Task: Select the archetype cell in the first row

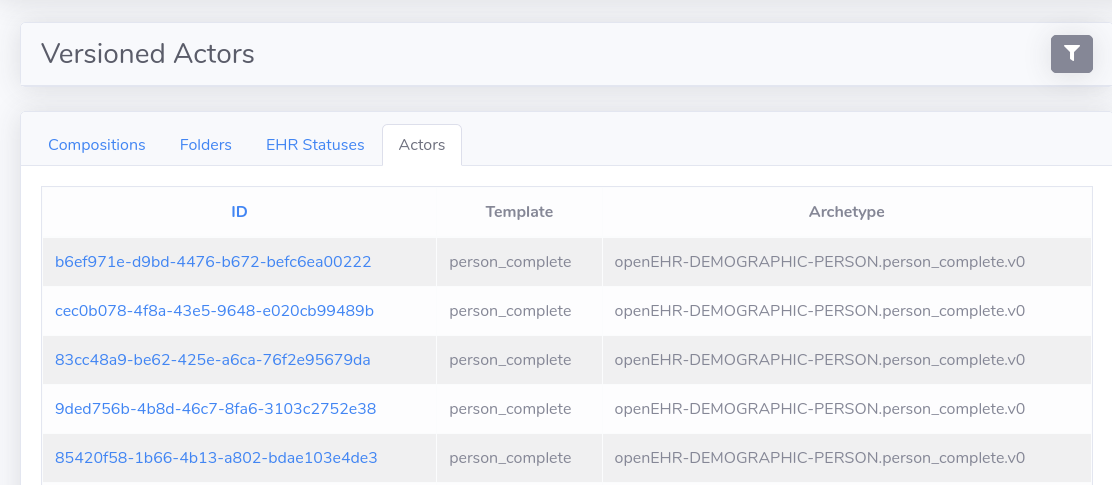Action: [x=819, y=262]
